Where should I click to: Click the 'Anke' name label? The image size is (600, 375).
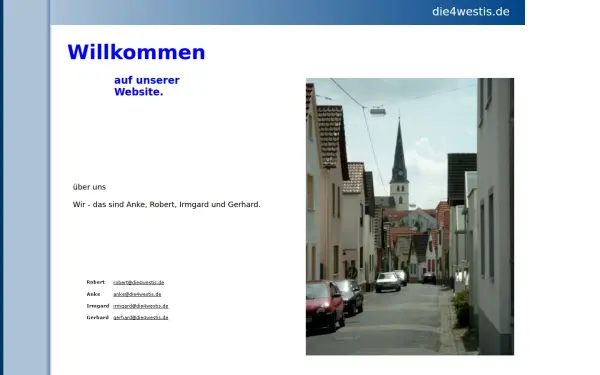[x=93, y=294]
